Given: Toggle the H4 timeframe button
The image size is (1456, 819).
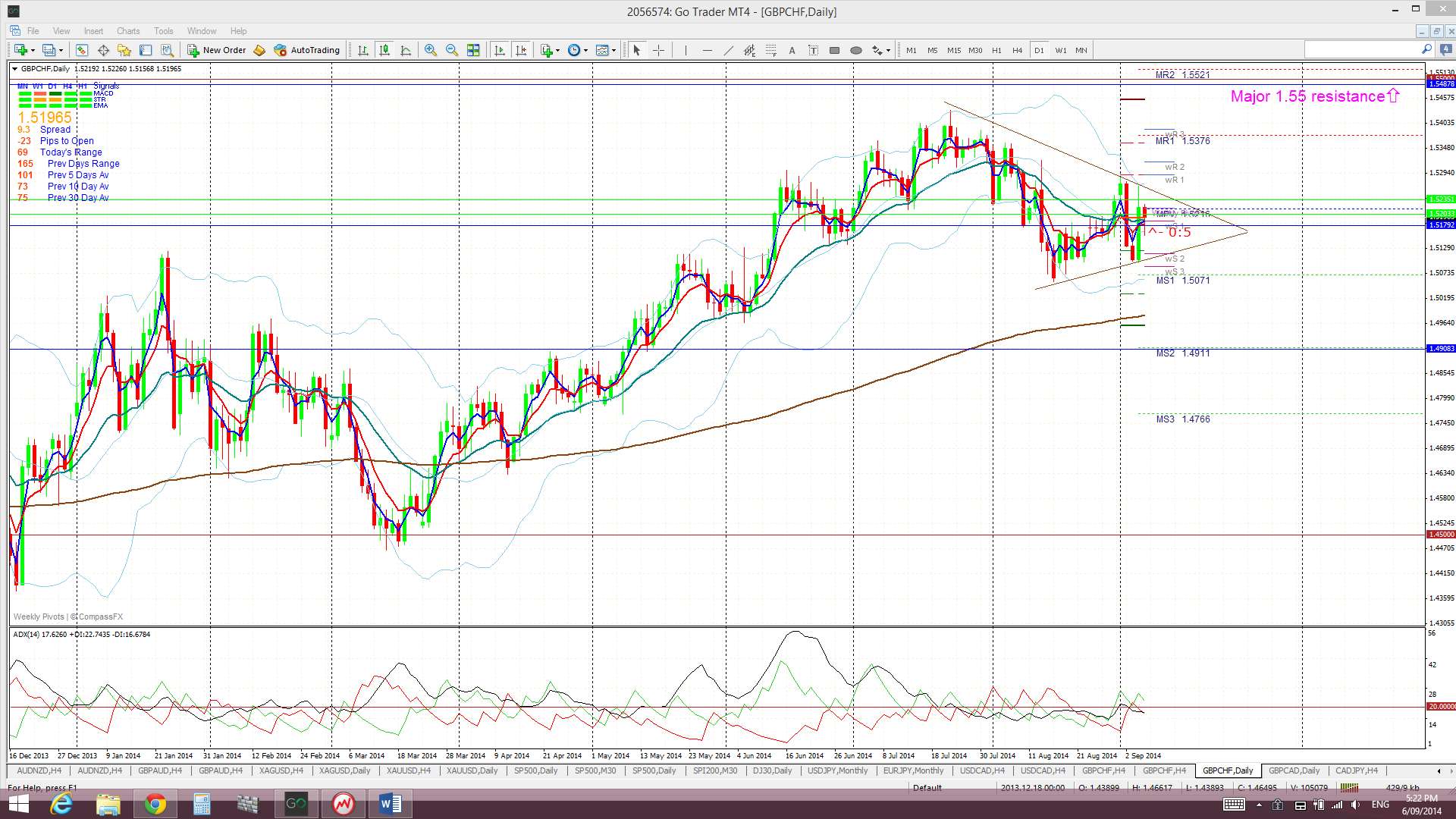Looking at the screenshot, I should pyautogui.click(x=1017, y=50).
